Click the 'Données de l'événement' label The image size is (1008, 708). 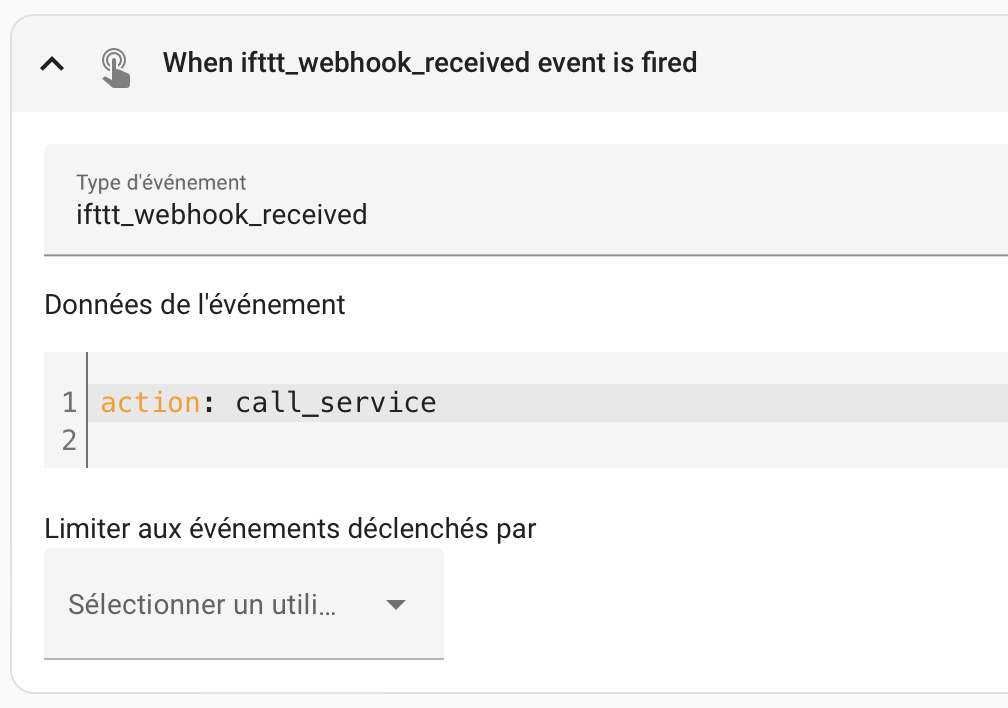(x=195, y=305)
